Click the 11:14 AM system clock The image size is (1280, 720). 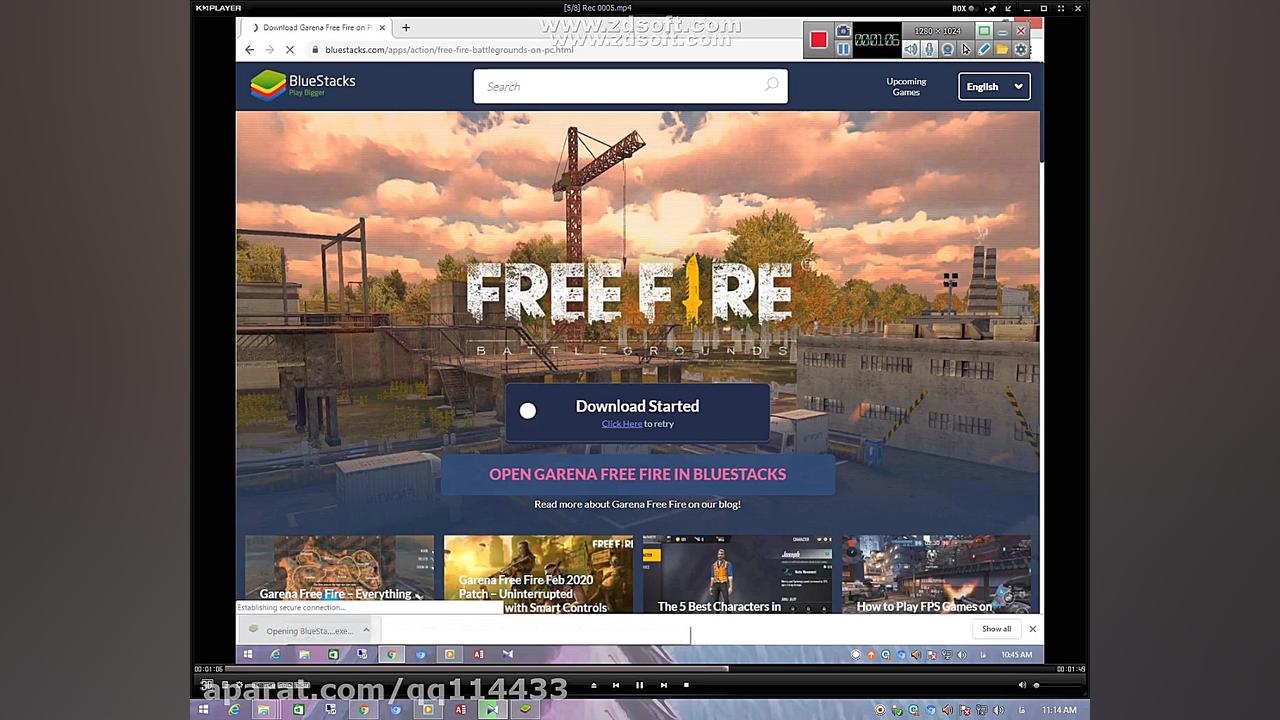1060,710
